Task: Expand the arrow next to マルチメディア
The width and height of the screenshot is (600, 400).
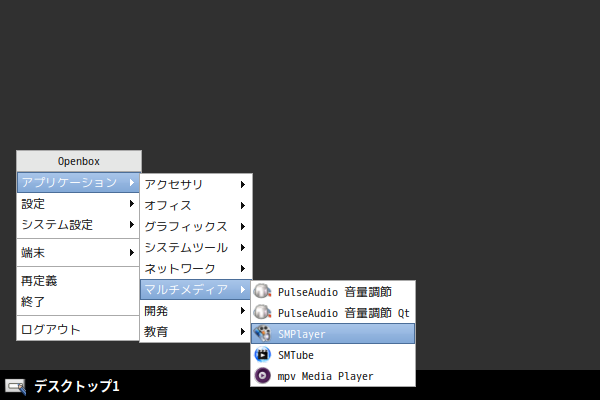Action: 243,289
